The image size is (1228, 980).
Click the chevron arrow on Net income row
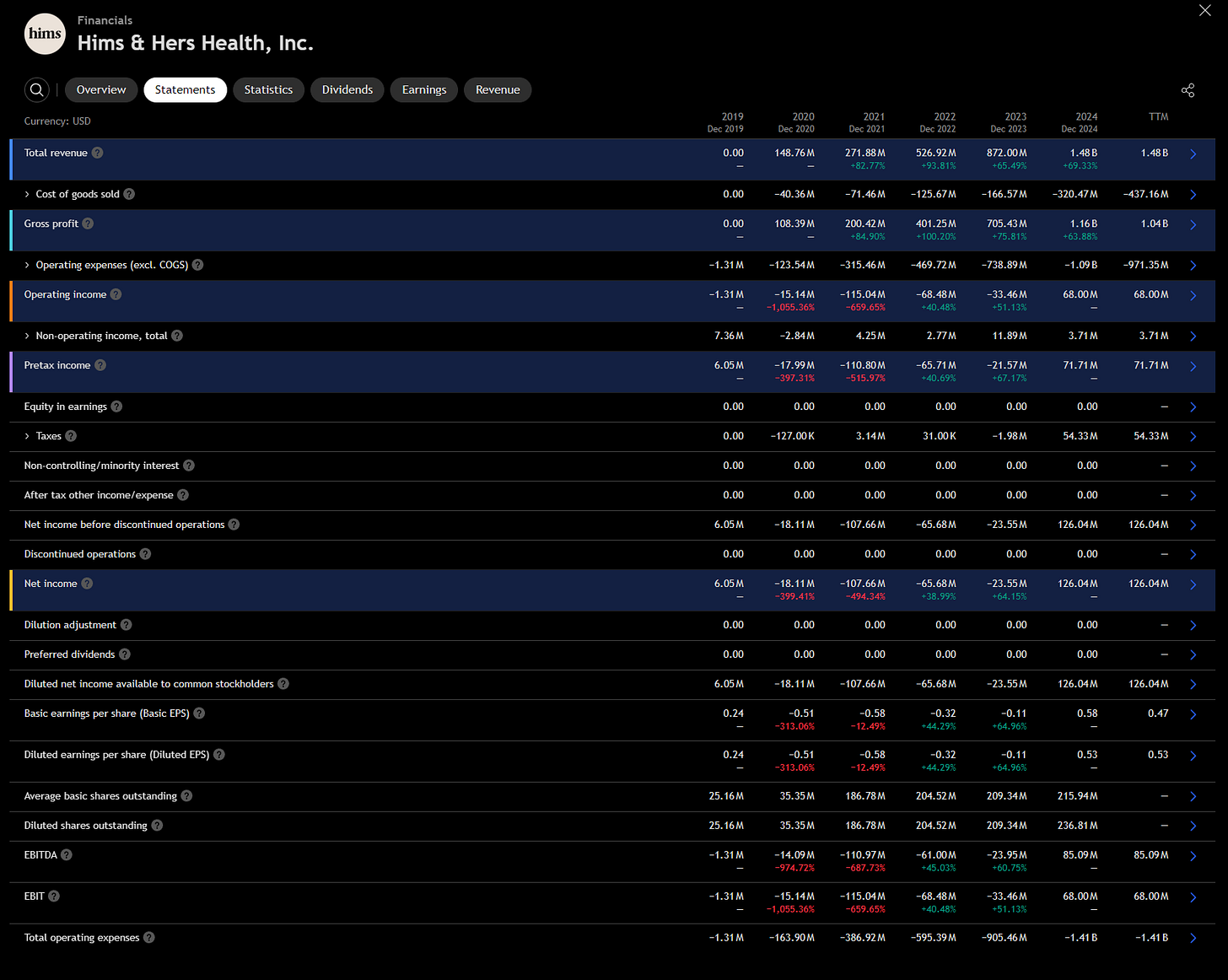(1193, 585)
